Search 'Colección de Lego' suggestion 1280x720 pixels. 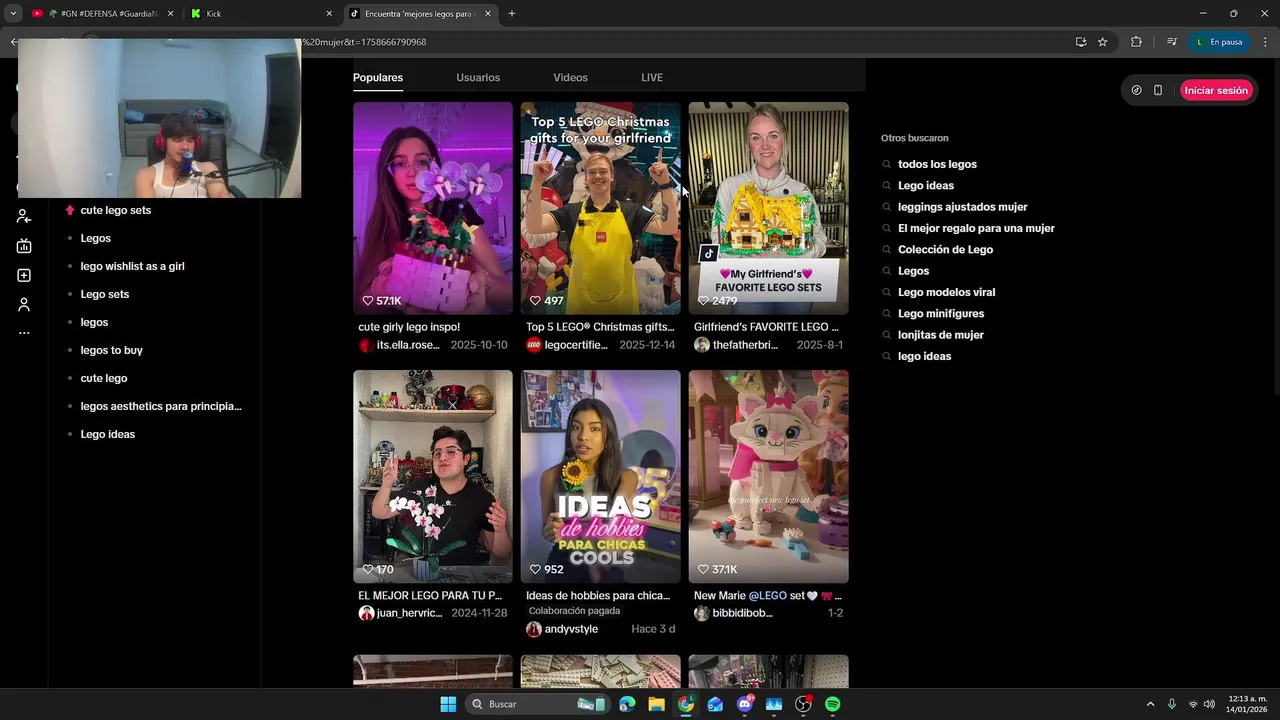pyautogui.click(x=945, y=250)
